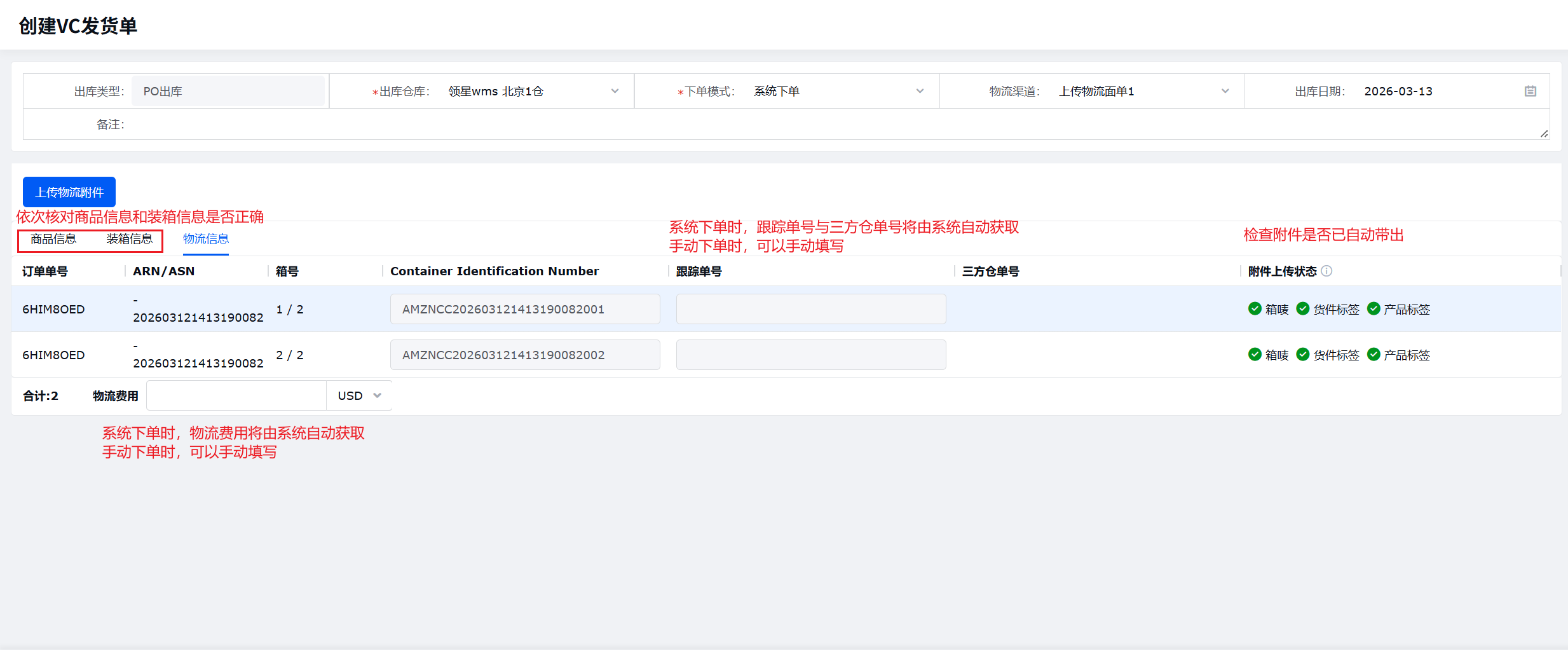Click the calendar icon in 出库日期 field

tap(1530, 92)
